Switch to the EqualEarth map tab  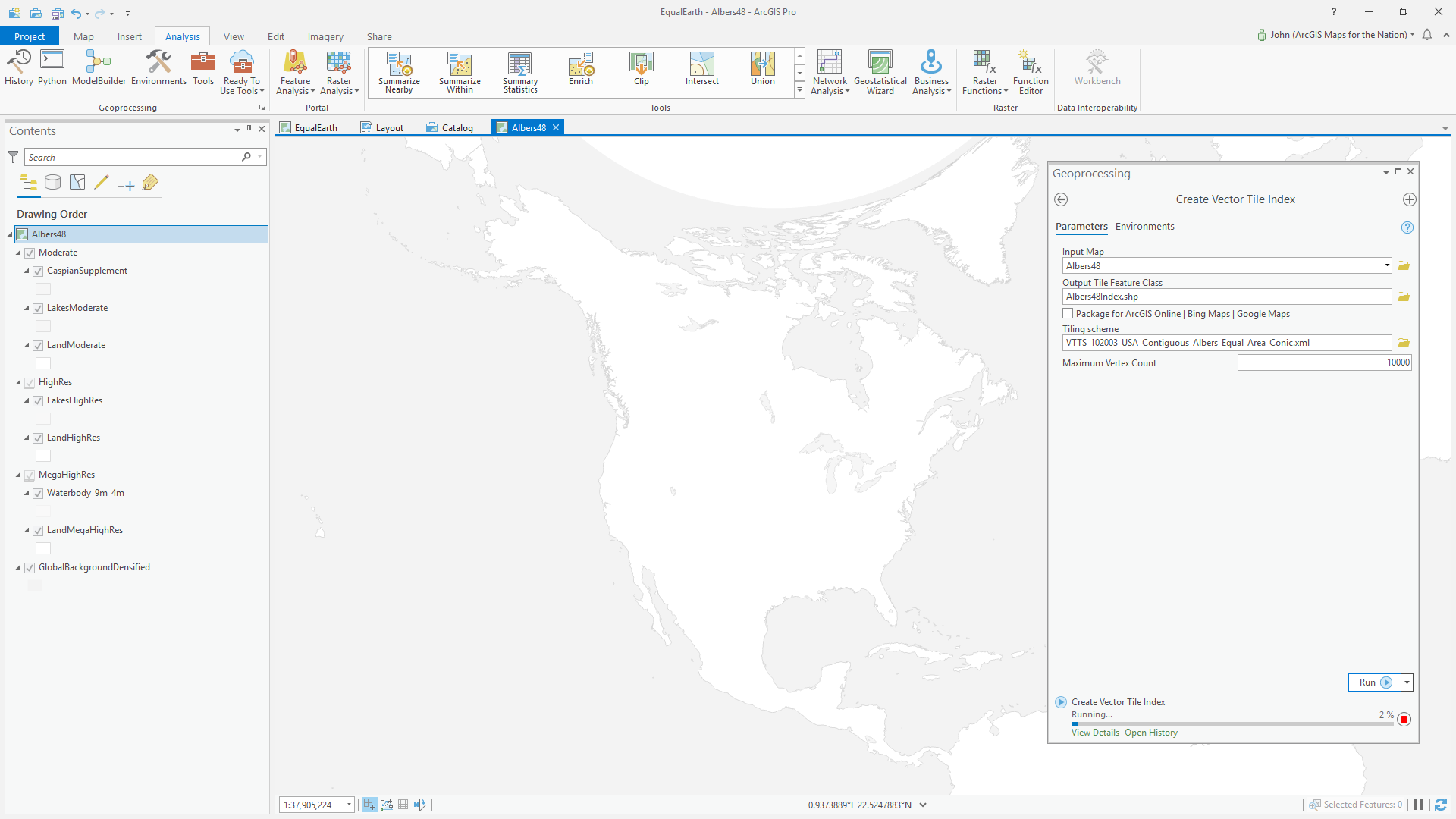point(309,128)
